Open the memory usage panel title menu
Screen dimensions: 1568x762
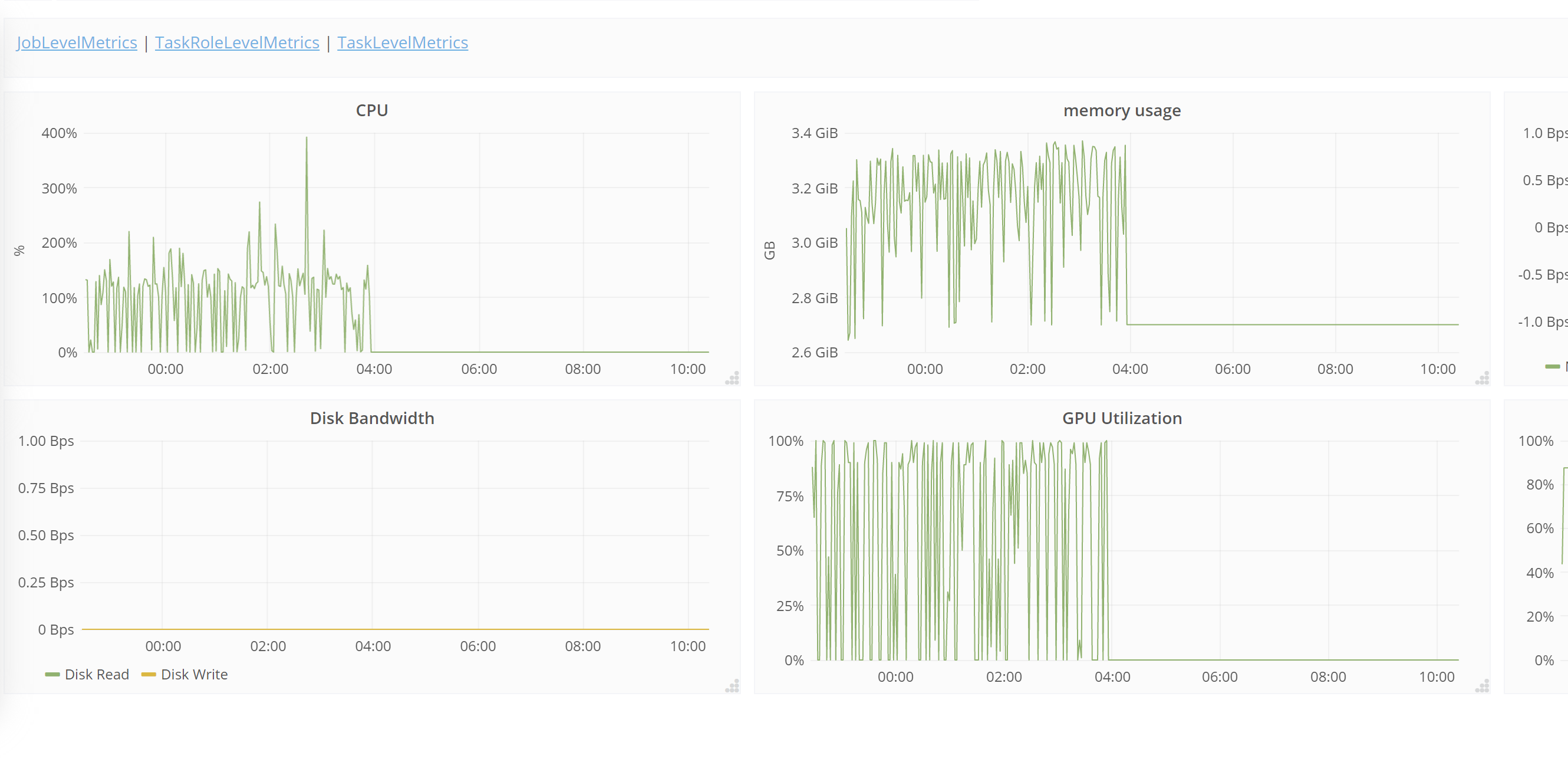tap(1122, 110)
